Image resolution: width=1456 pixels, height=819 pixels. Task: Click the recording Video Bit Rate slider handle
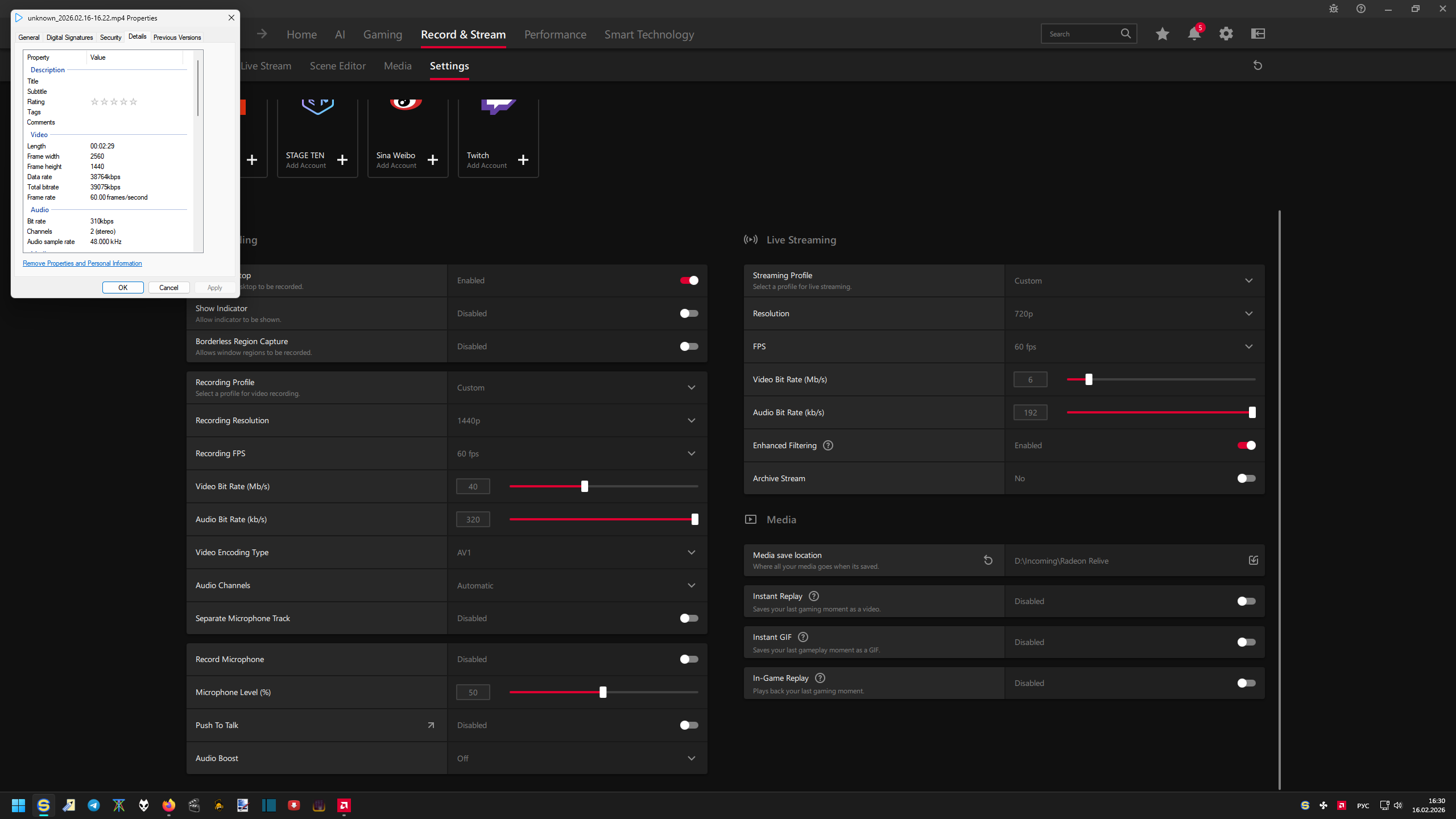[x=584, y=486]
